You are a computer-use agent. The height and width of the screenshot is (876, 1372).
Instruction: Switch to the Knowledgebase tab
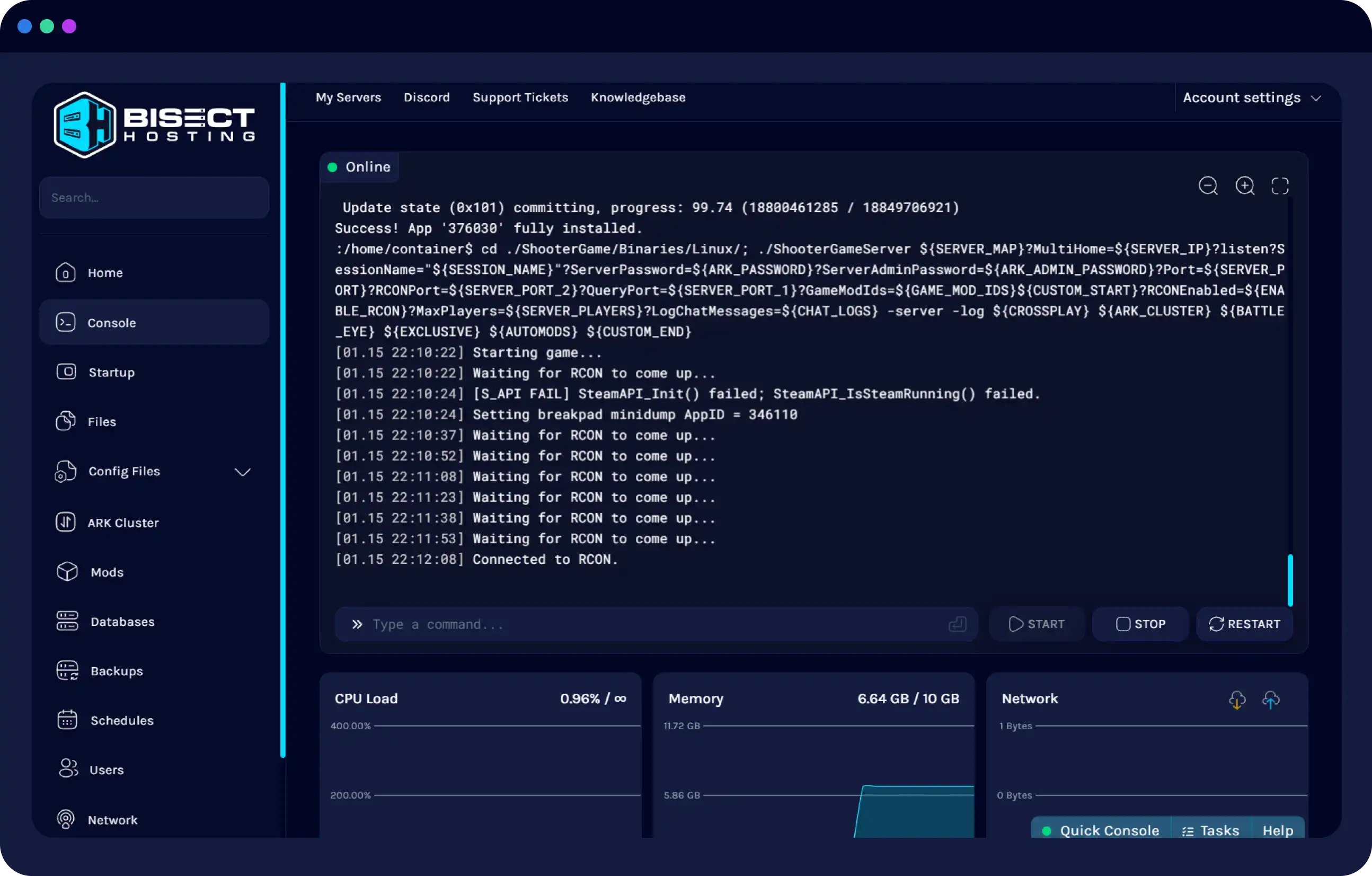tap(638, 97)
